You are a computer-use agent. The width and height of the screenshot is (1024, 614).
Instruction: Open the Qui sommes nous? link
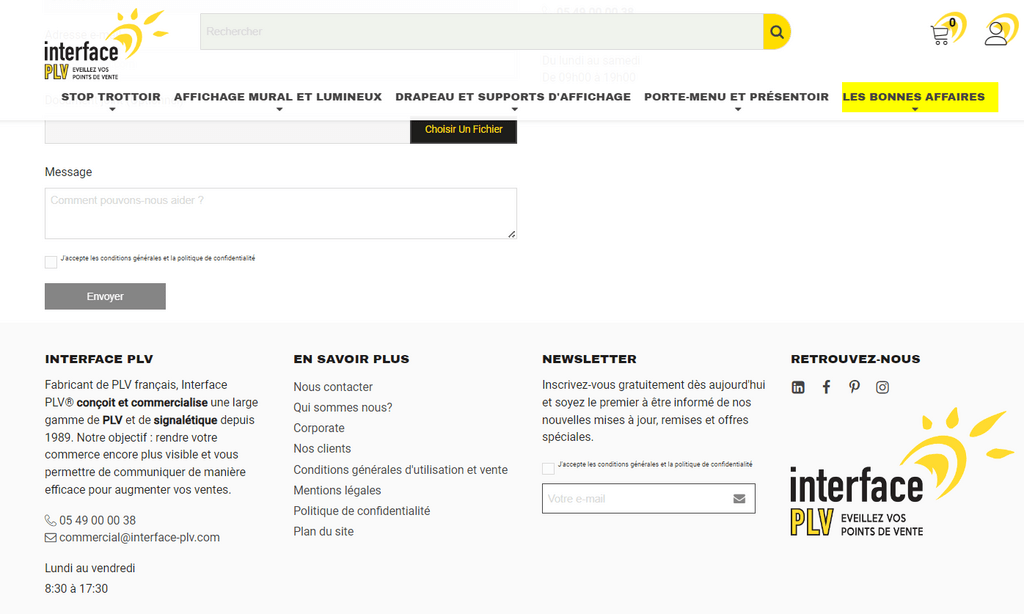pos(343,408)
